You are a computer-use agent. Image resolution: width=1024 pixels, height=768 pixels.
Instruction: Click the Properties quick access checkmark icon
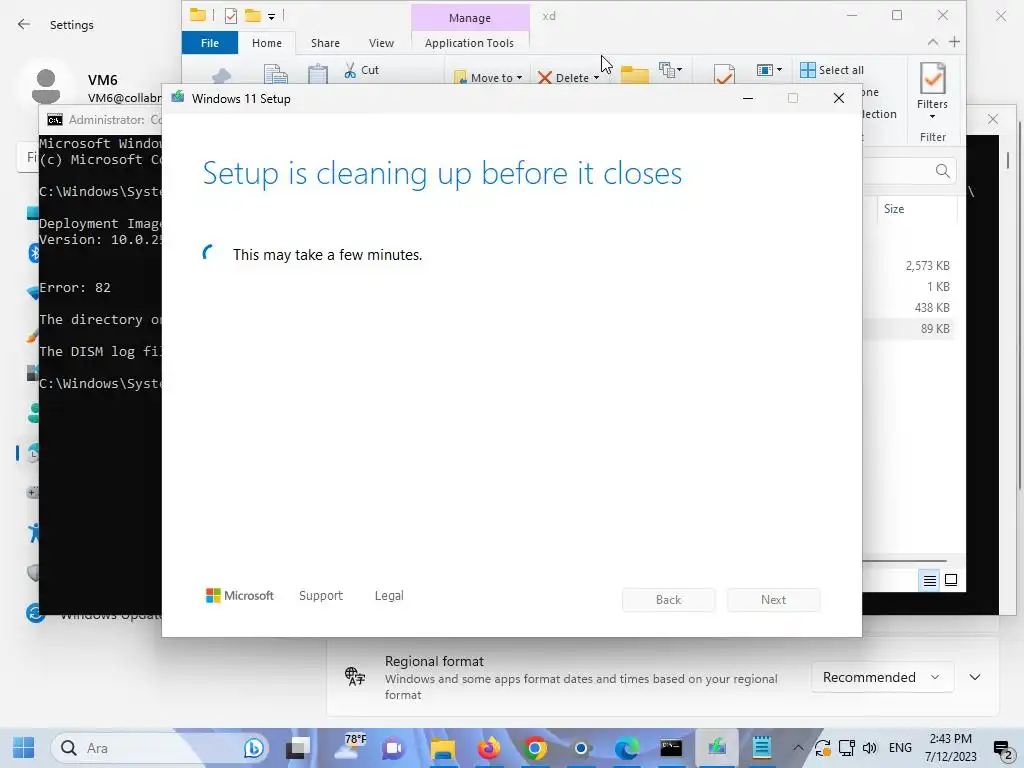tap(231, 16)
